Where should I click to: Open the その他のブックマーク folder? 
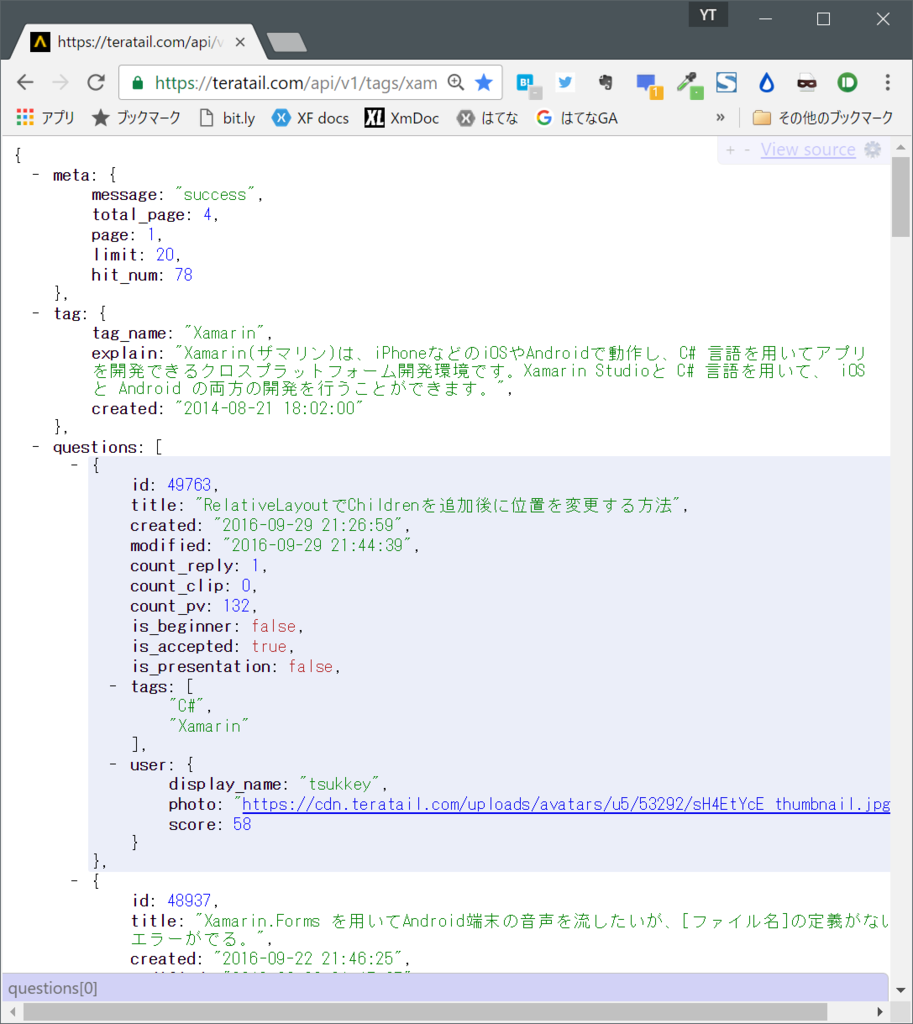823,118
